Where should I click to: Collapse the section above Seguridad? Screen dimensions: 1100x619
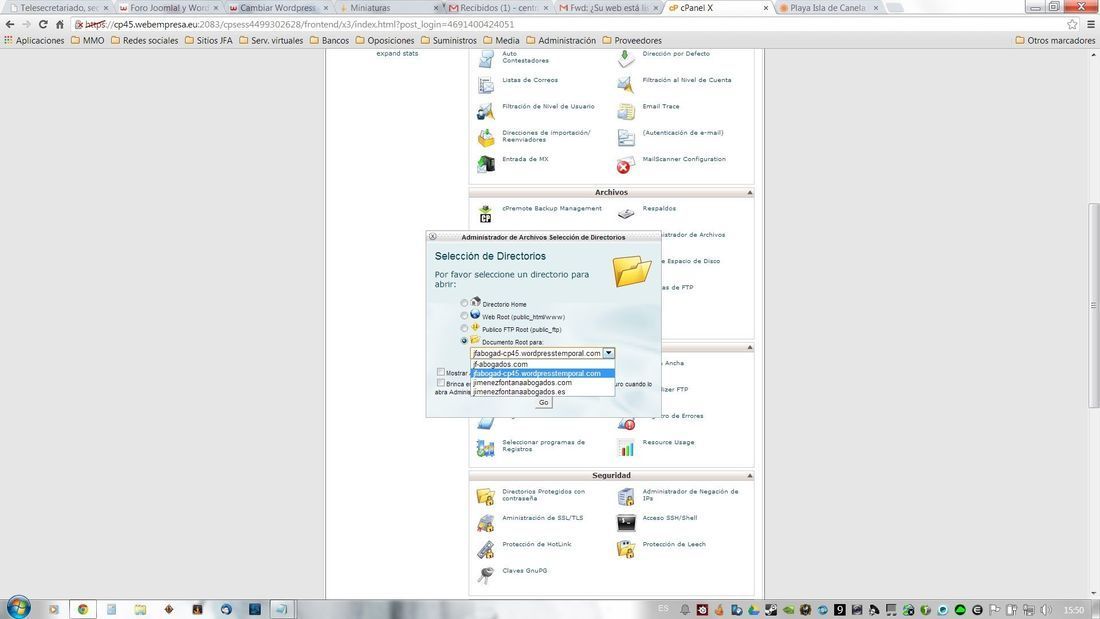[749, 347]
